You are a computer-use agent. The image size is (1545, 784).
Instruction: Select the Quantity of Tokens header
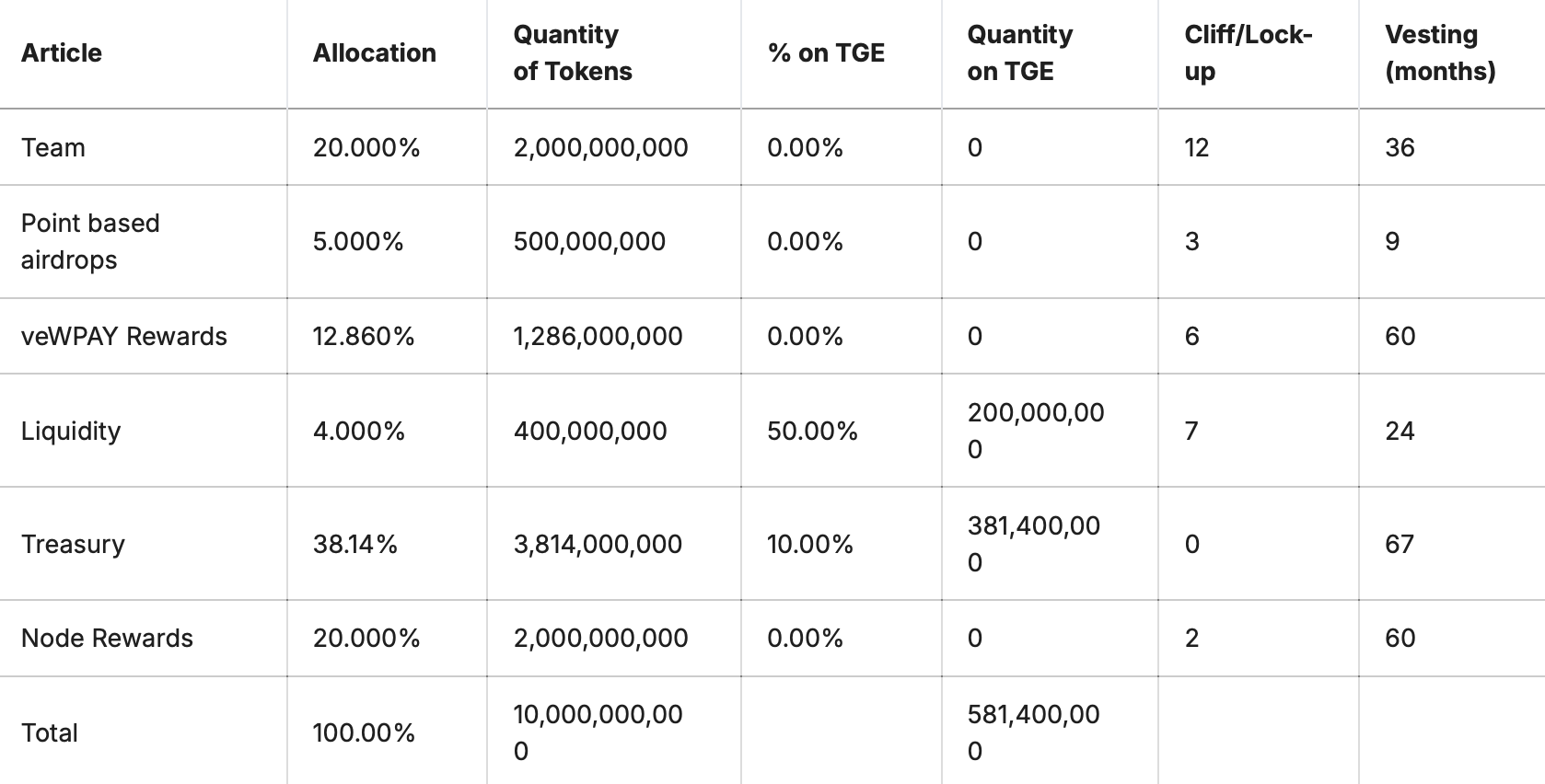click(x=572, y=53)
